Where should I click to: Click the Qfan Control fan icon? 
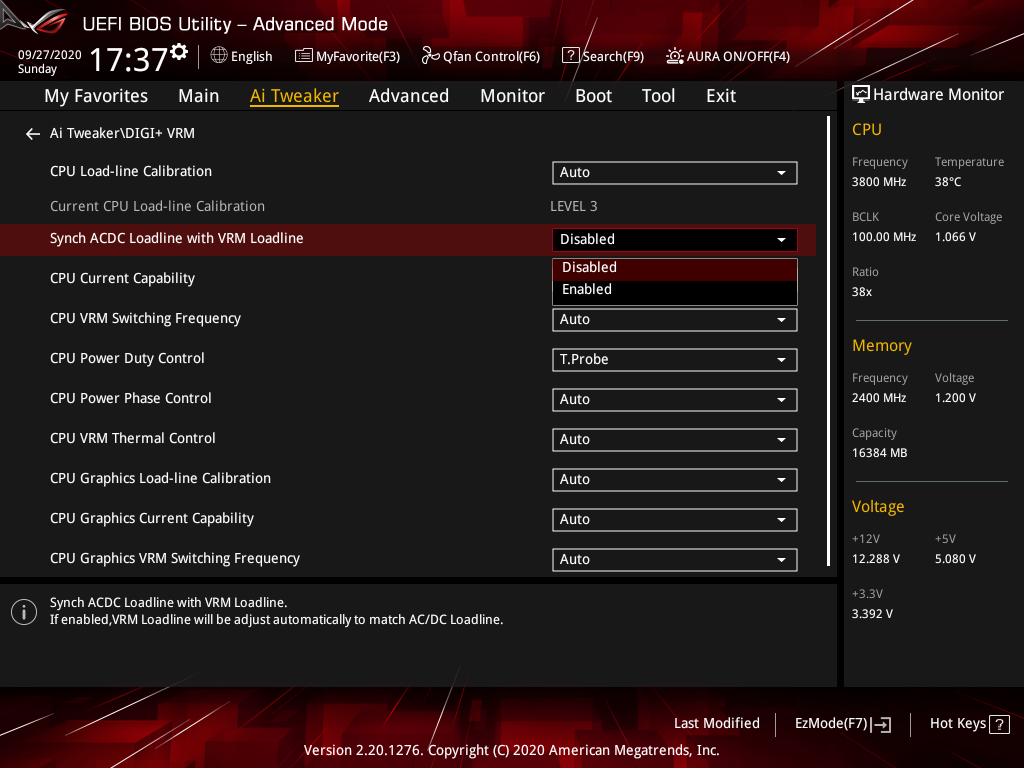pos(430,56)
